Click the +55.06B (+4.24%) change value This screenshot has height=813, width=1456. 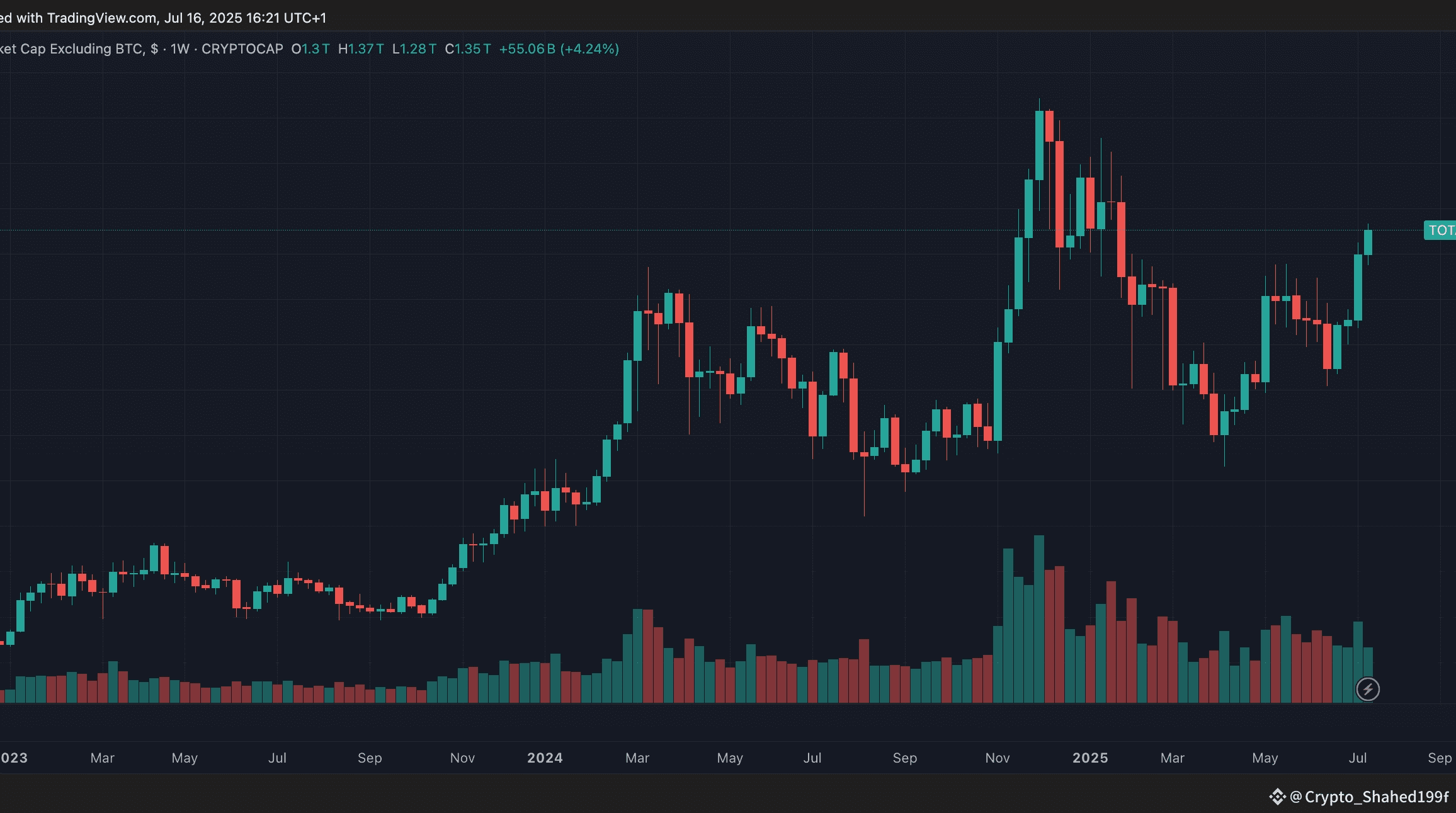pos(559,49)
